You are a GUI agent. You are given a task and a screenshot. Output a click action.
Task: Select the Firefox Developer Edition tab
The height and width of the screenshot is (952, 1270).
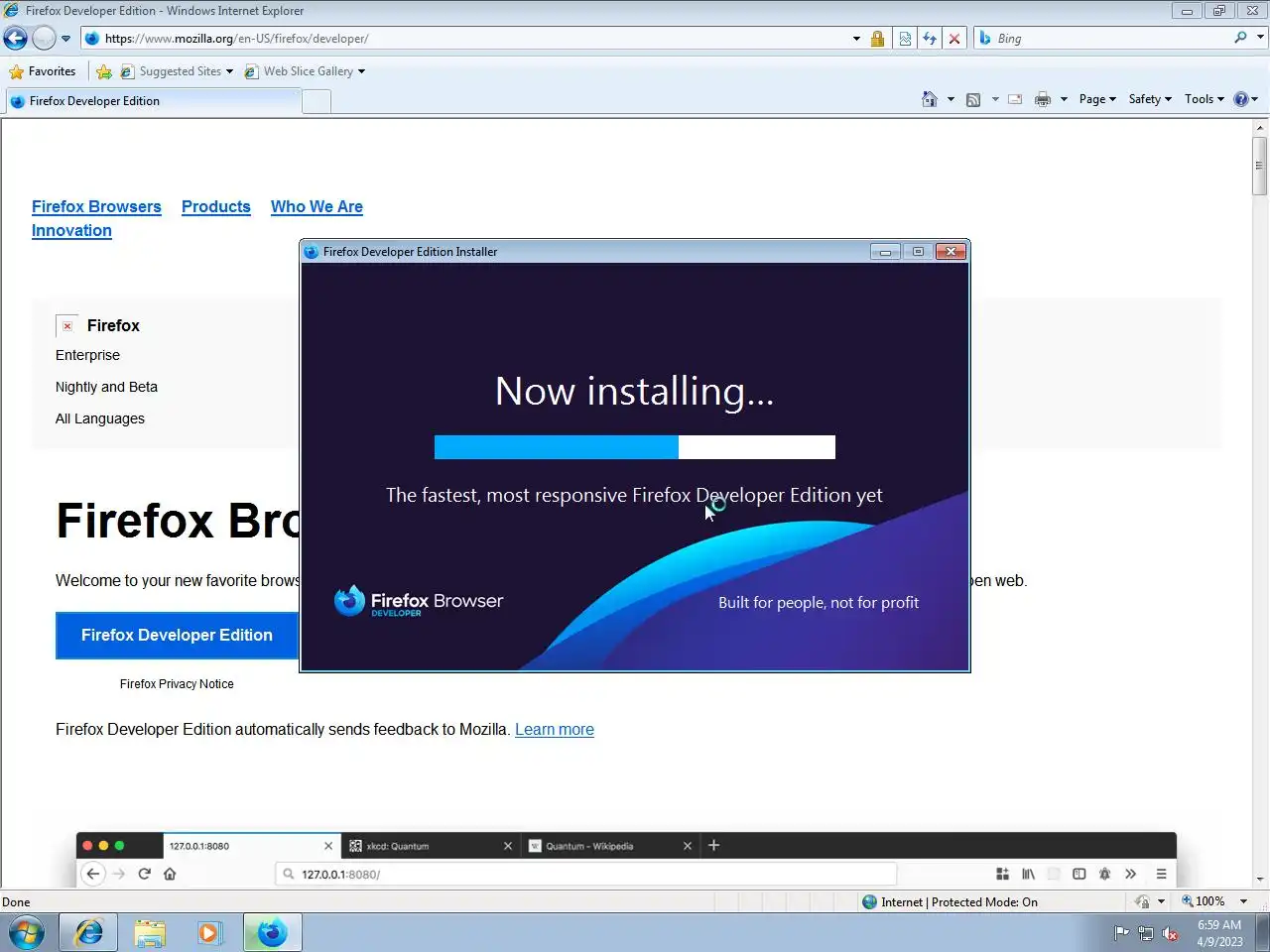[x=153, y=101]
